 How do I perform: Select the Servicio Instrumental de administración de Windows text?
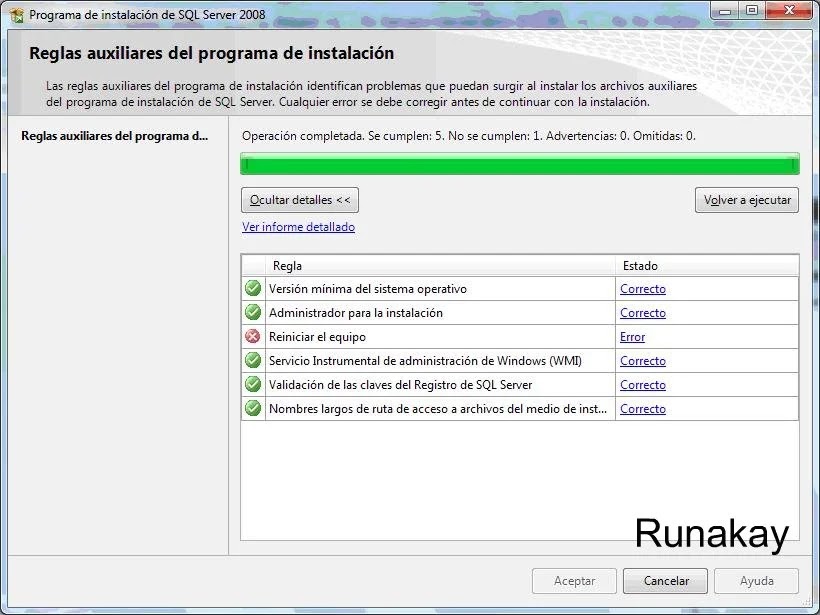pyautogui.click(x=425, y=361)
